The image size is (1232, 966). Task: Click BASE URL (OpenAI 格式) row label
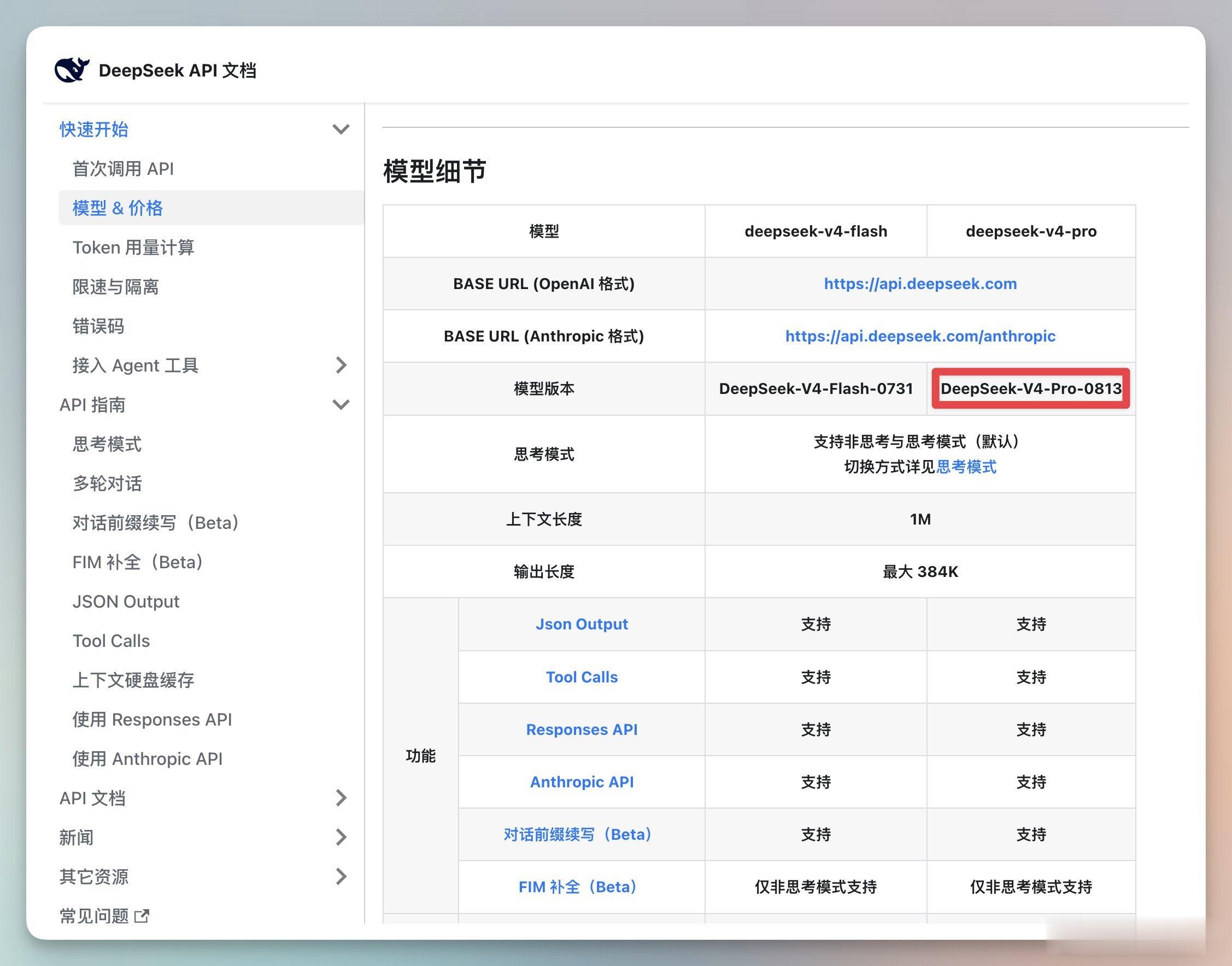[544, 284]
